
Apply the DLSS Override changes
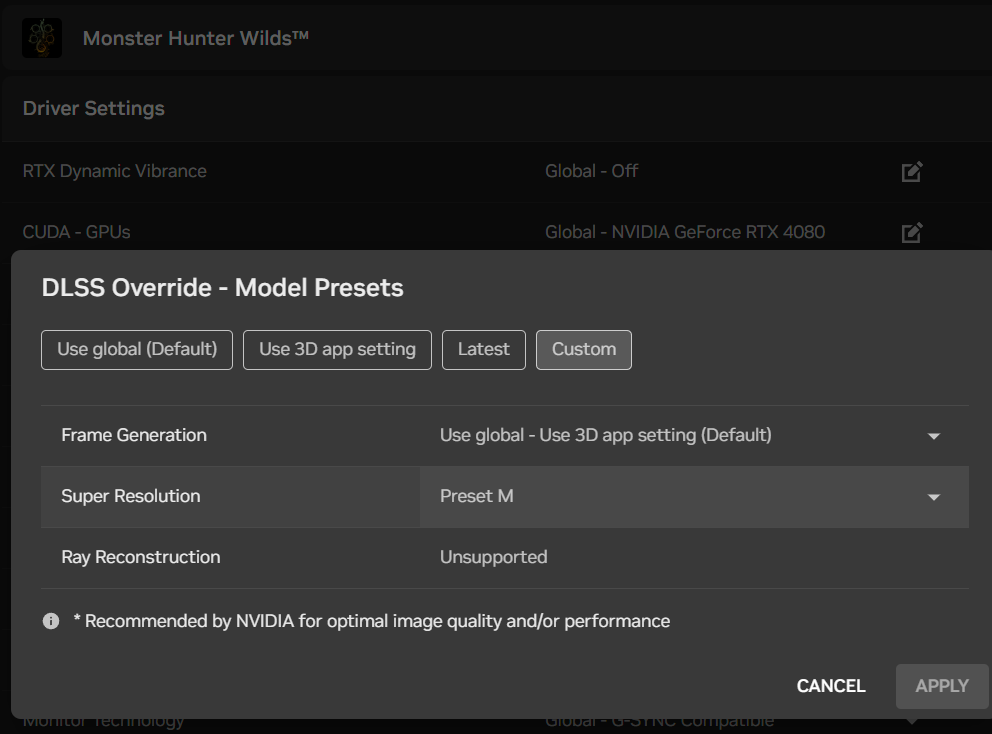pyautogui.click(x=942, y=686)
